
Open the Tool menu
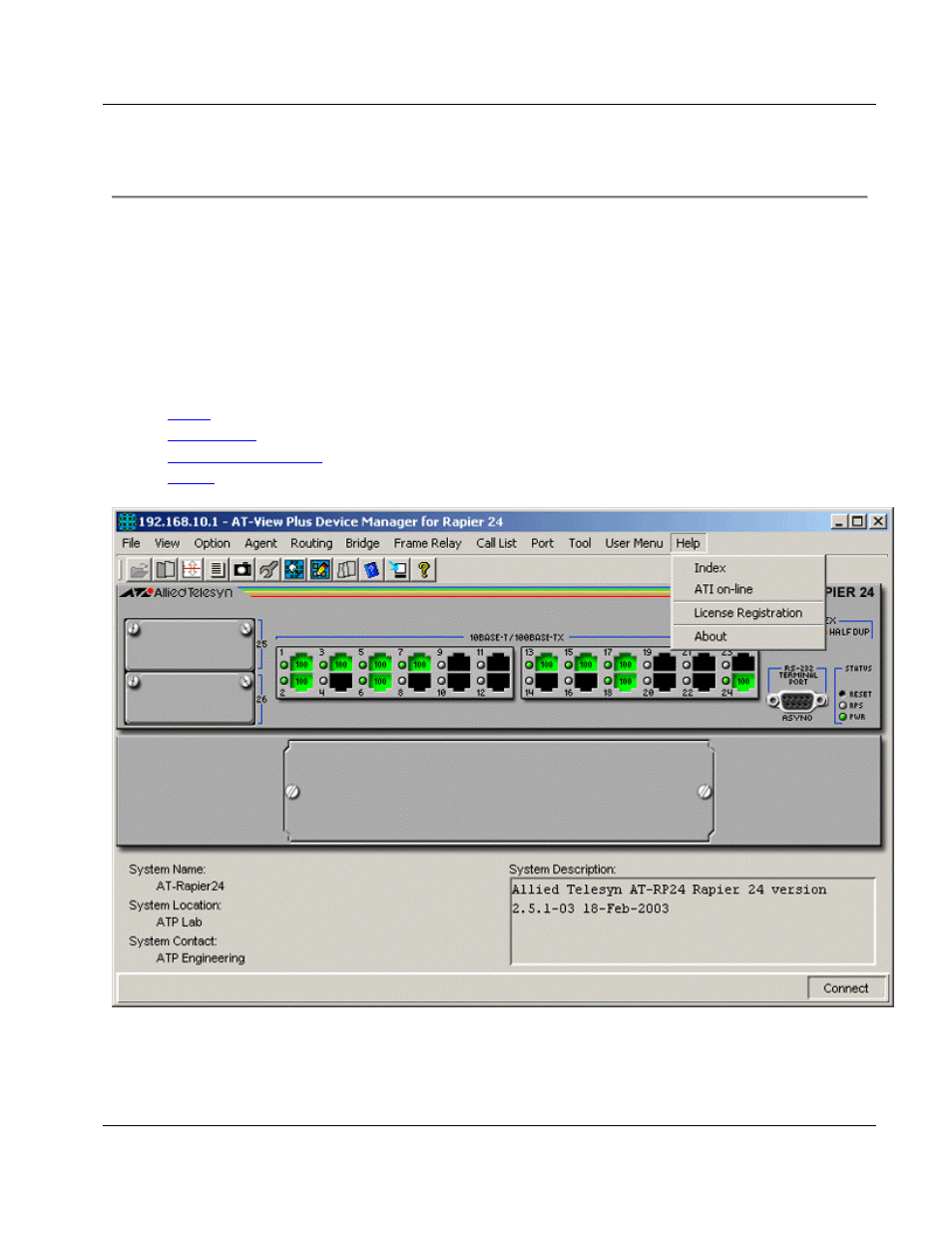(x=580, y=543)
